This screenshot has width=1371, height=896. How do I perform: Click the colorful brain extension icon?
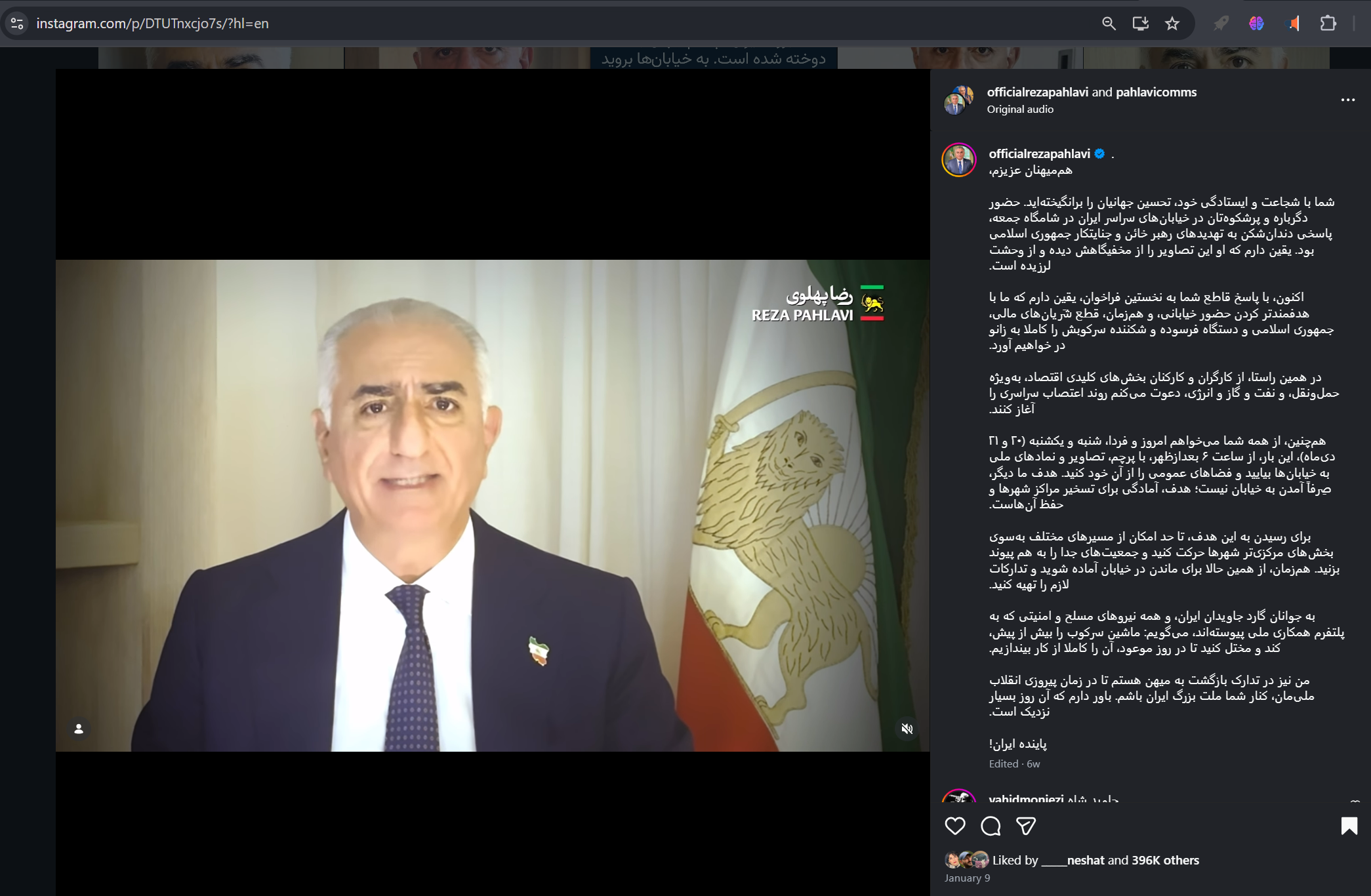click(1256, 24)
